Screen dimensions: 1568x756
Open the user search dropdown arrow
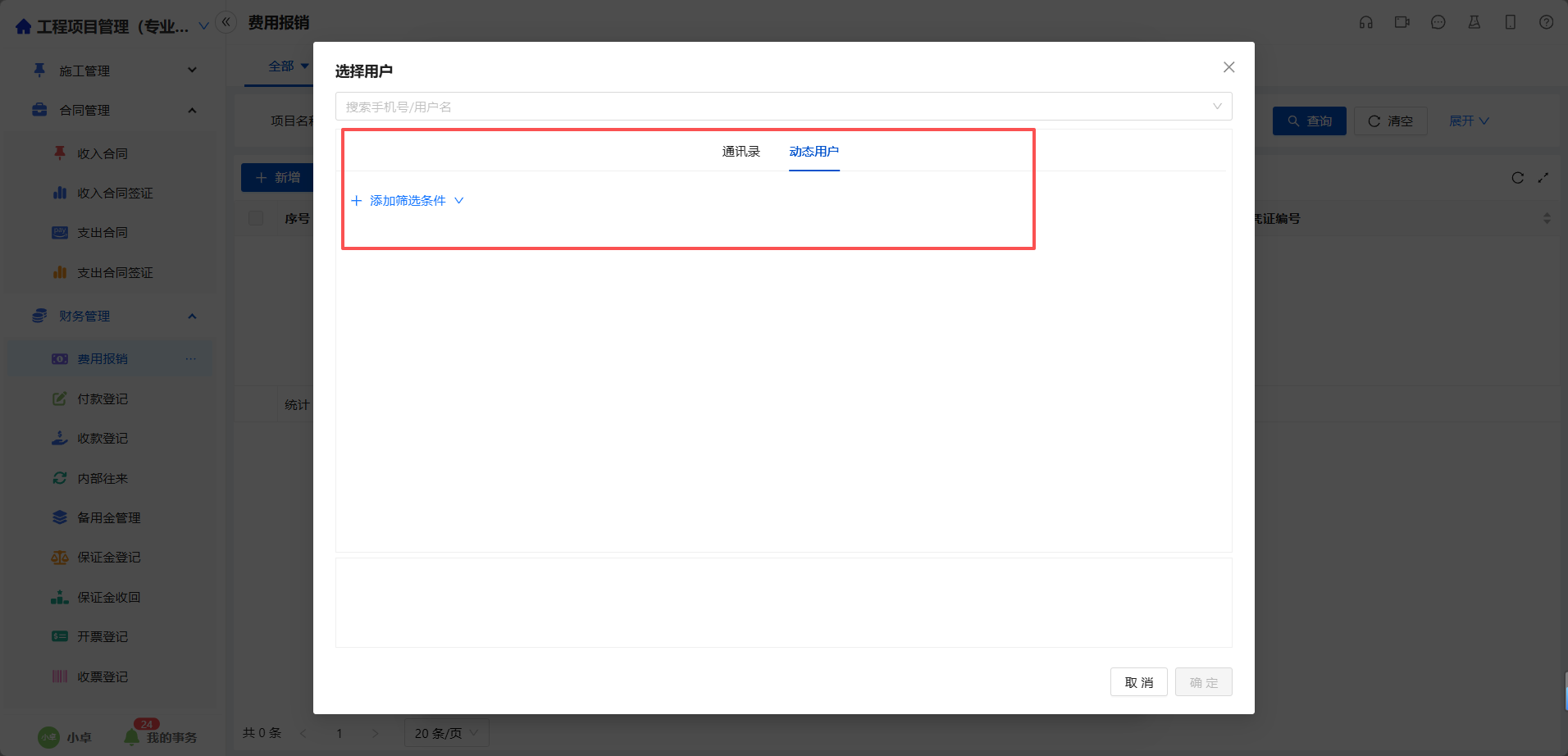(1217, 107)
